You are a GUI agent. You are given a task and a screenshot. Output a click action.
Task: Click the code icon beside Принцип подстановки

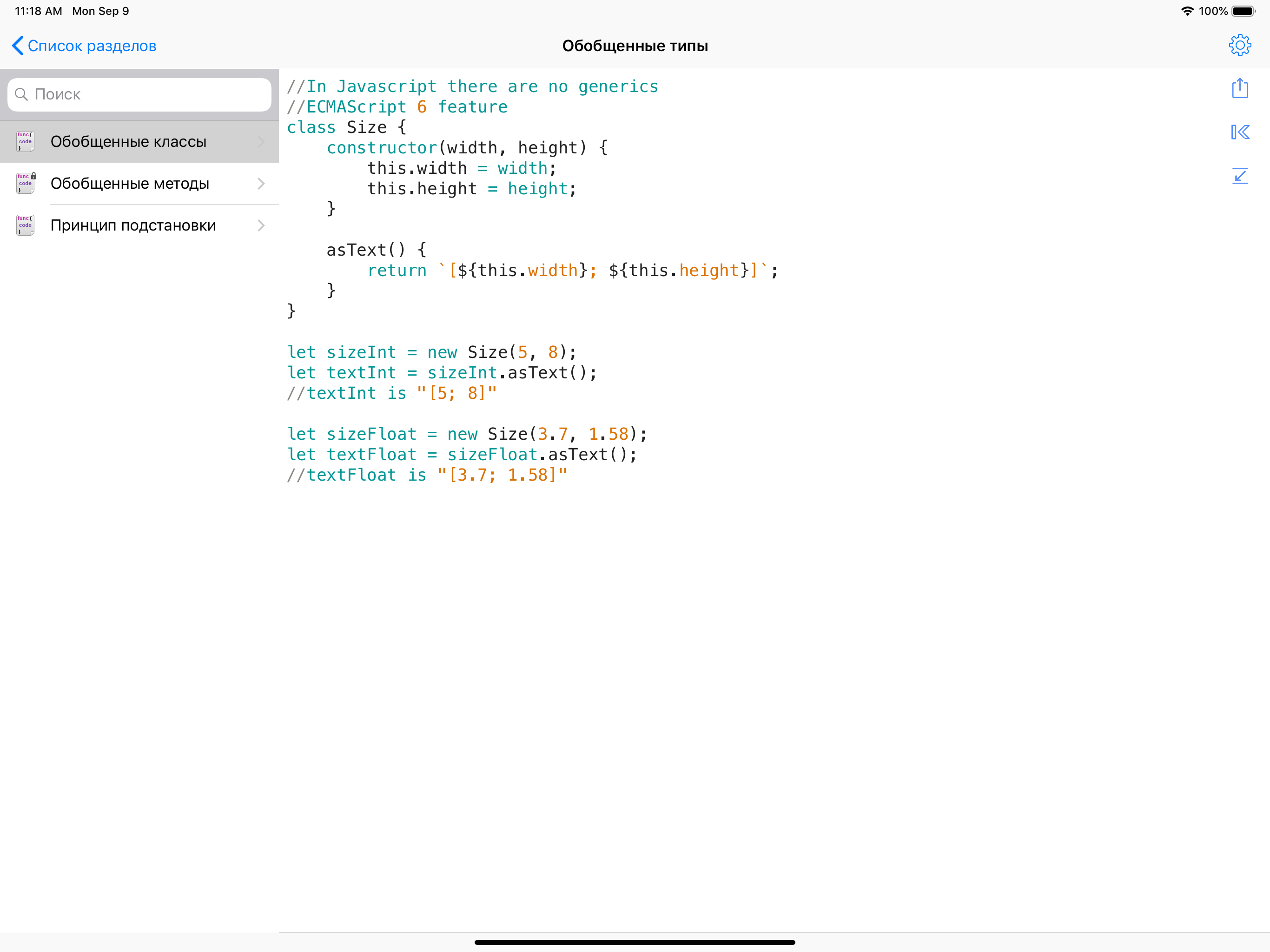pyautogui.click(x=25, y=225)
